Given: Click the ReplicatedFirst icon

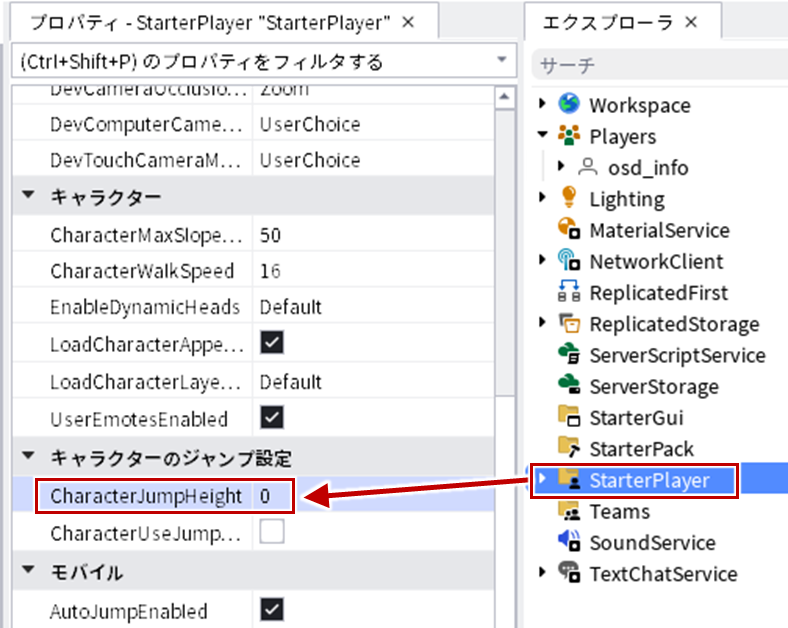Looking at the screenshot, I should (569, 291).
